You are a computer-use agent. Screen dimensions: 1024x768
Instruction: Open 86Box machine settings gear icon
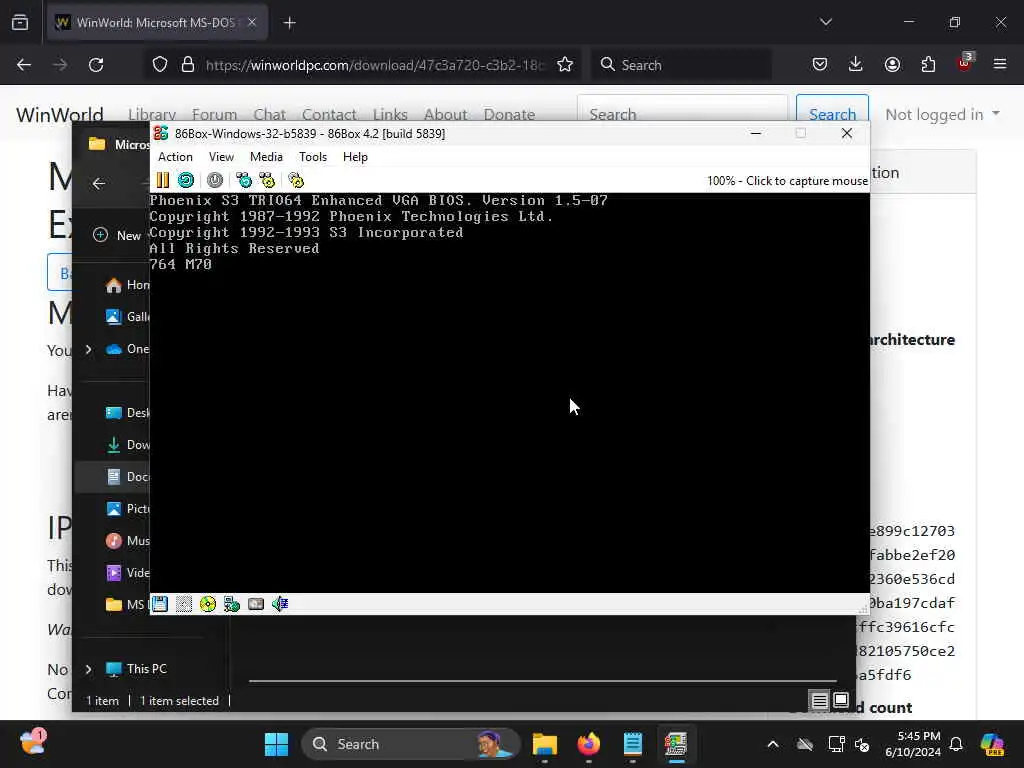(296, 180)
